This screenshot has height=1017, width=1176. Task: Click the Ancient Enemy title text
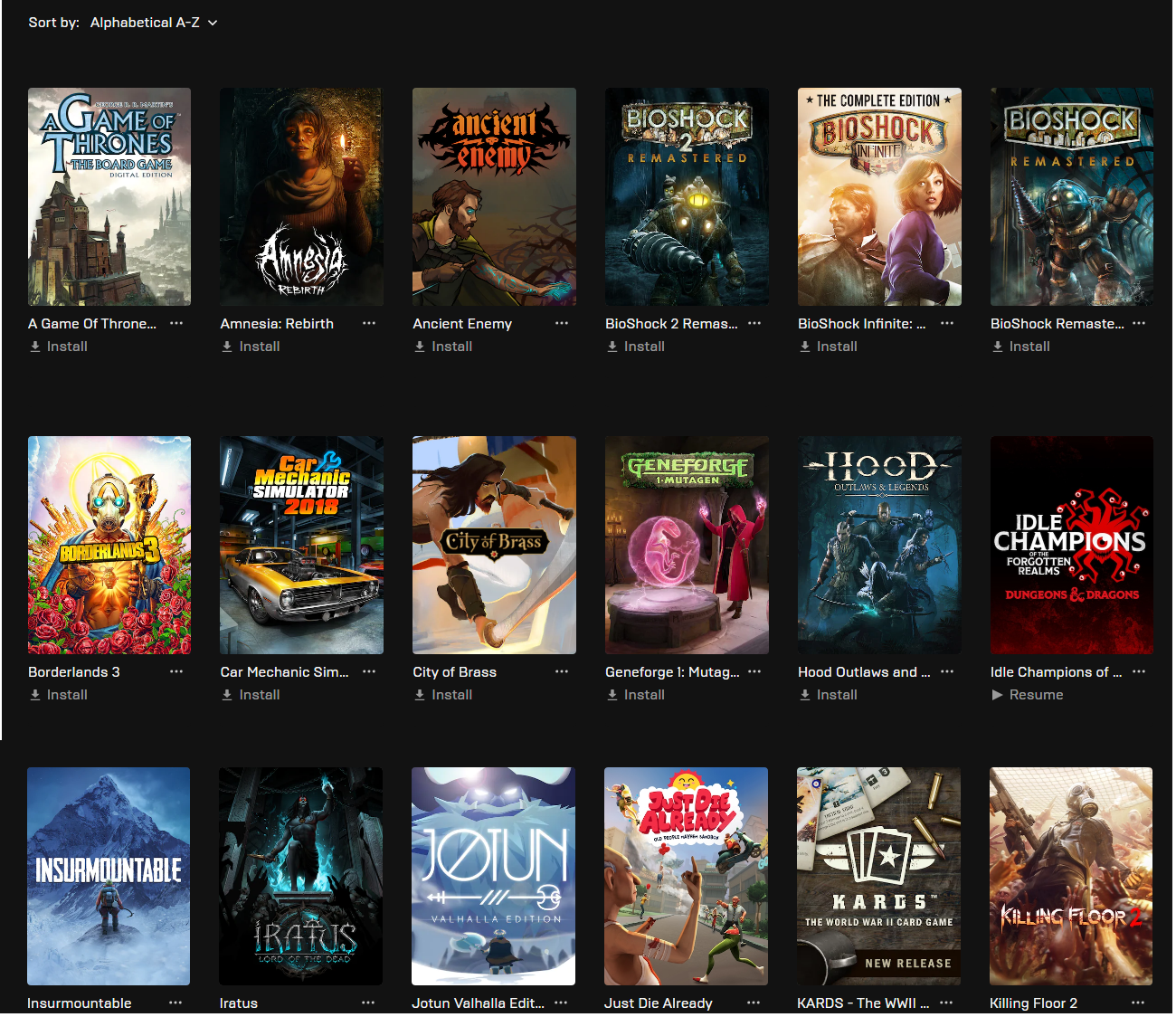point(462,324)
